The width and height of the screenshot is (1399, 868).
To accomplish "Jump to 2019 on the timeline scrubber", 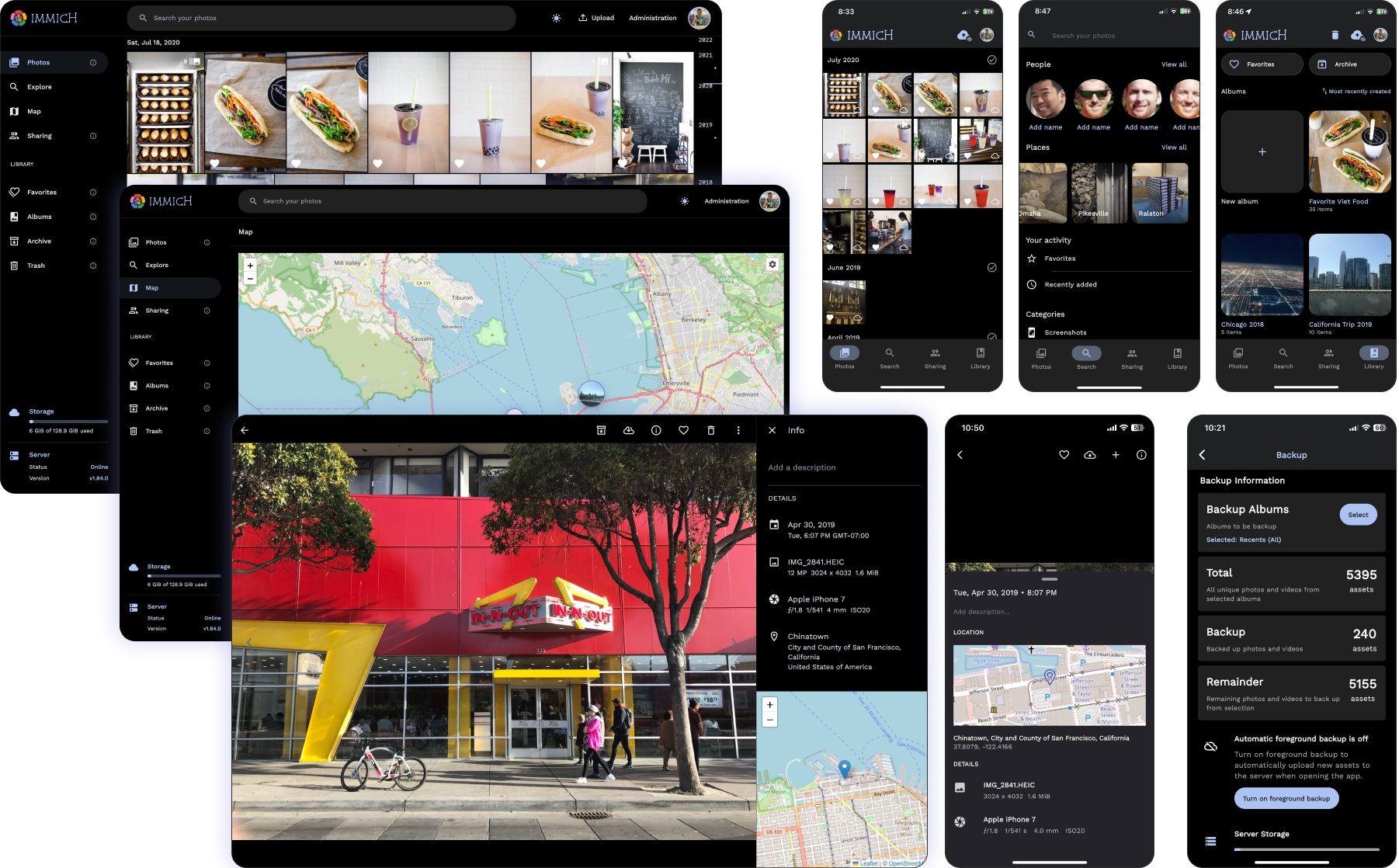I will coord(705,125).
